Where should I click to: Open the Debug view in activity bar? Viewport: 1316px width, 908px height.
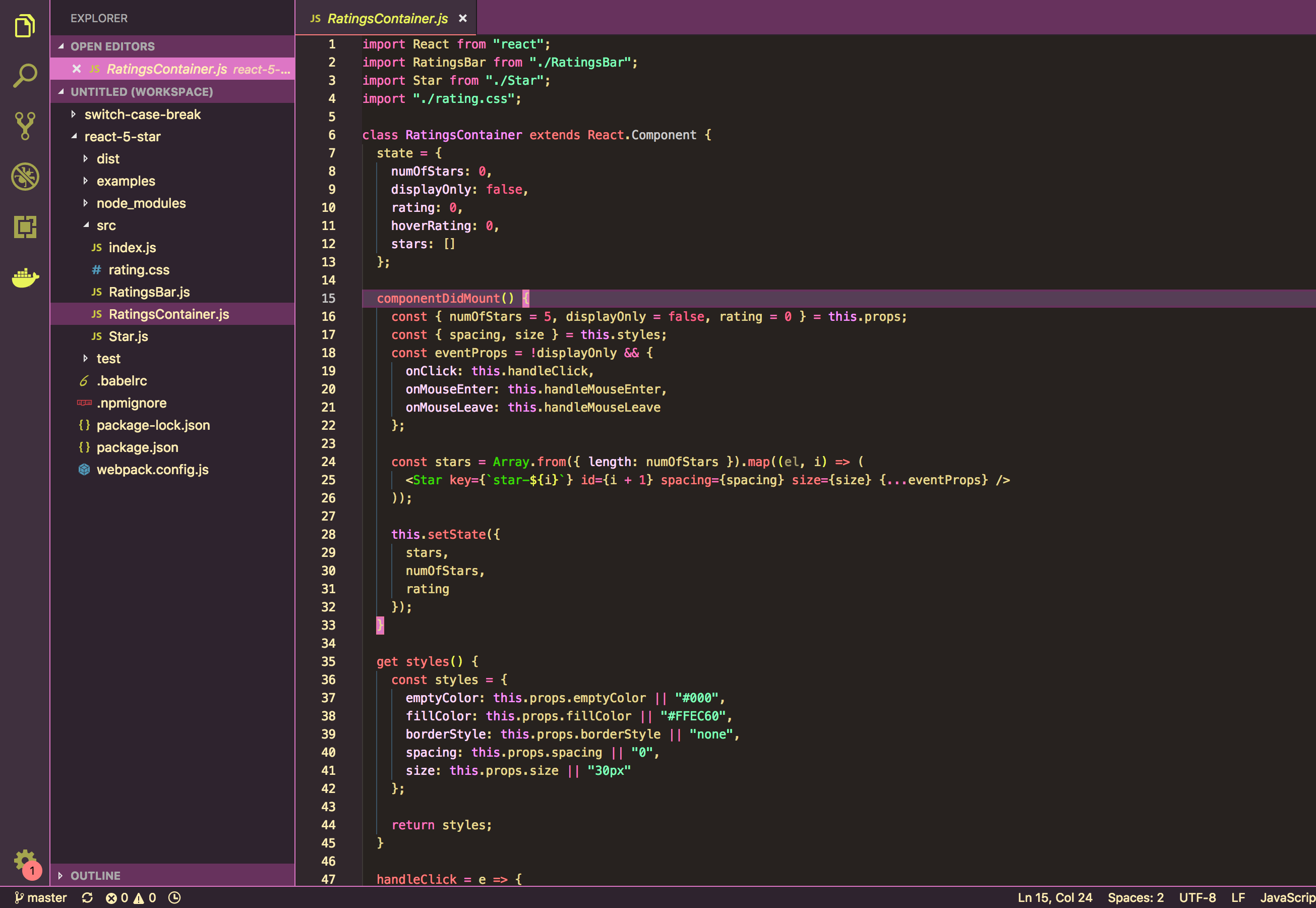[x=25, y=177]
